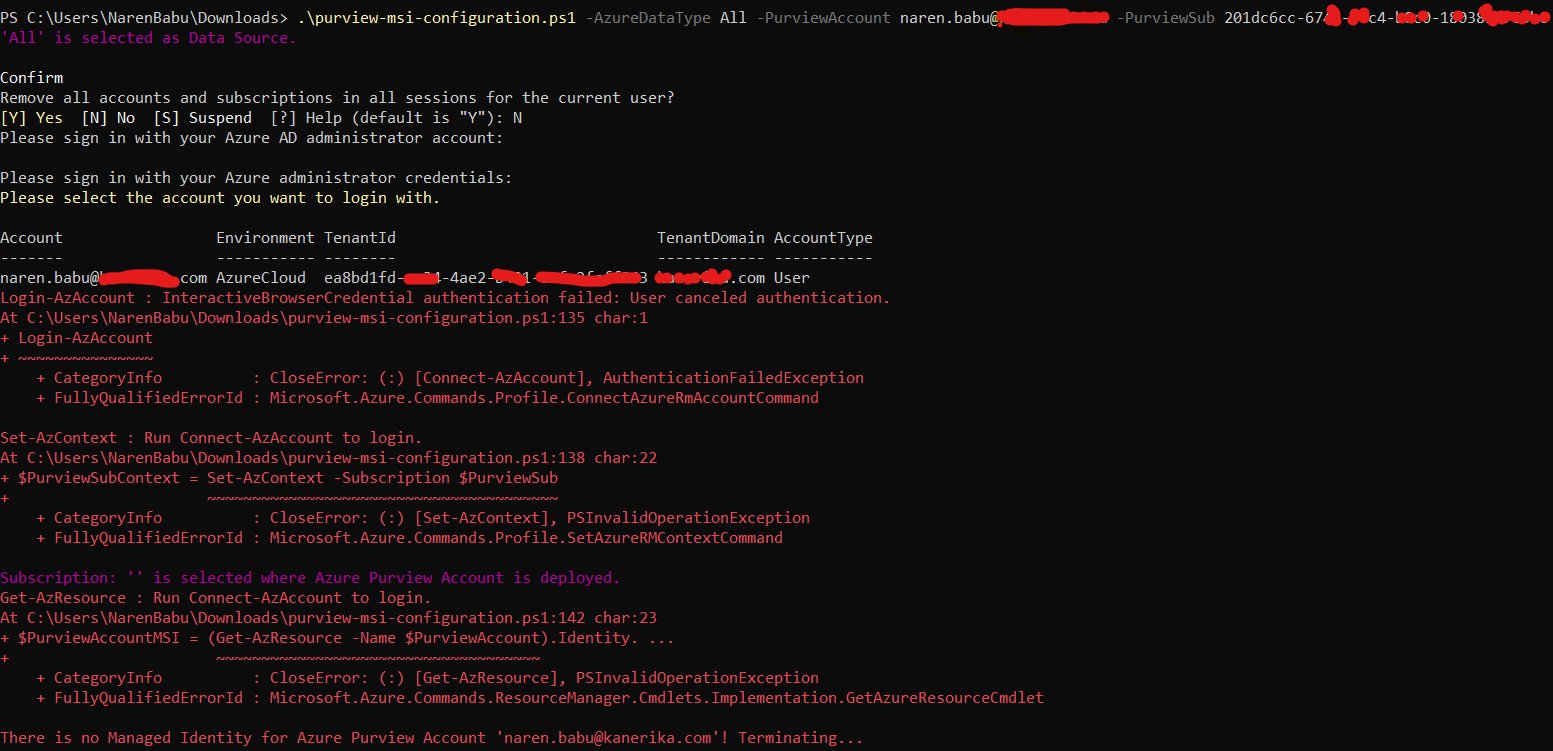Click the 'SetAzureRMContextCommand' error id line
Image resolution: width=1553 pixels, height=751 pixels.
(410, 538)
